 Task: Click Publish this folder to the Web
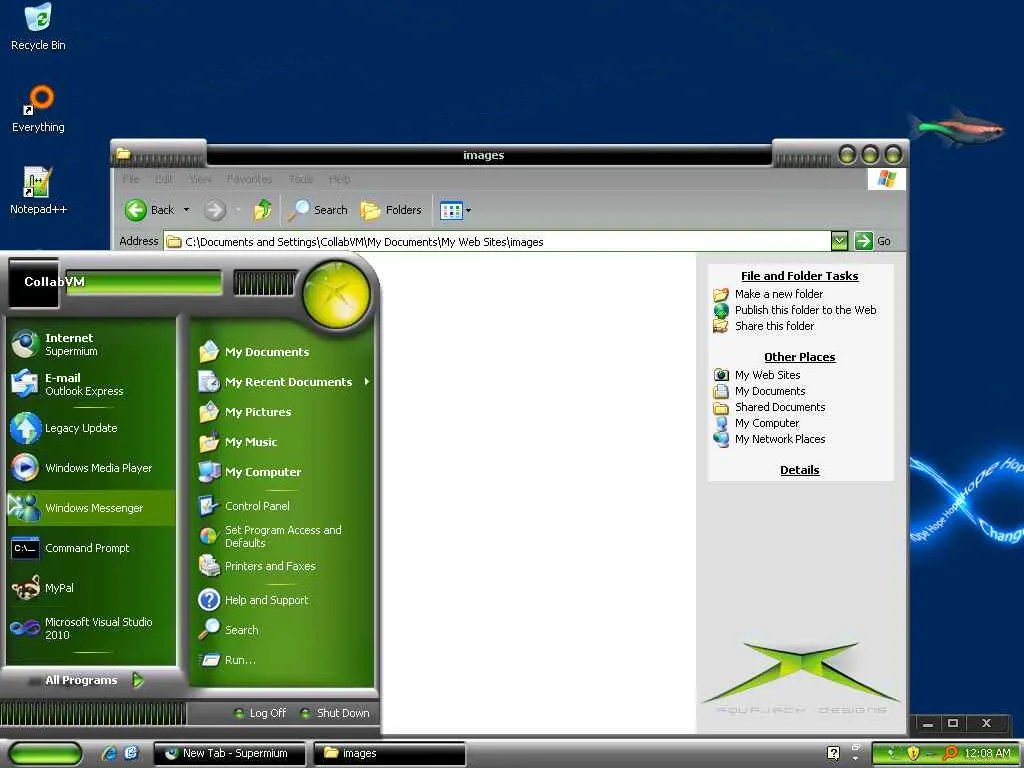805,310
